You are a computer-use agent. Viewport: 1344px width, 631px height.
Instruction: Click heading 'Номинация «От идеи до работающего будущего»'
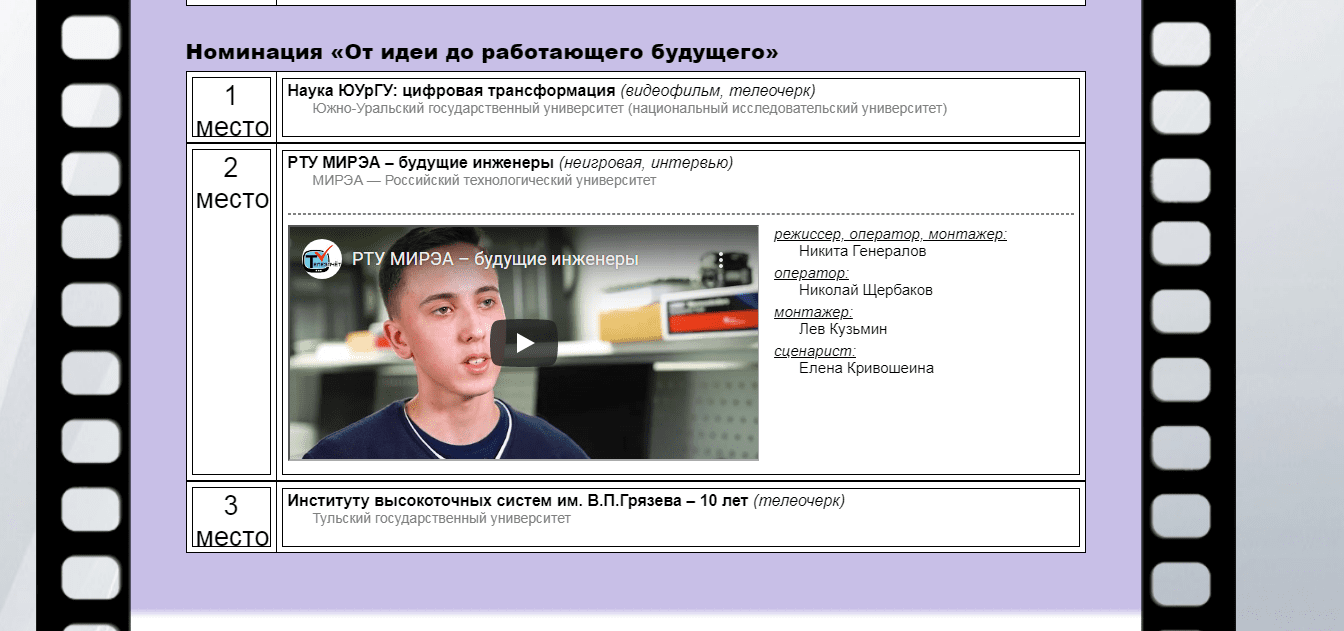482,52
